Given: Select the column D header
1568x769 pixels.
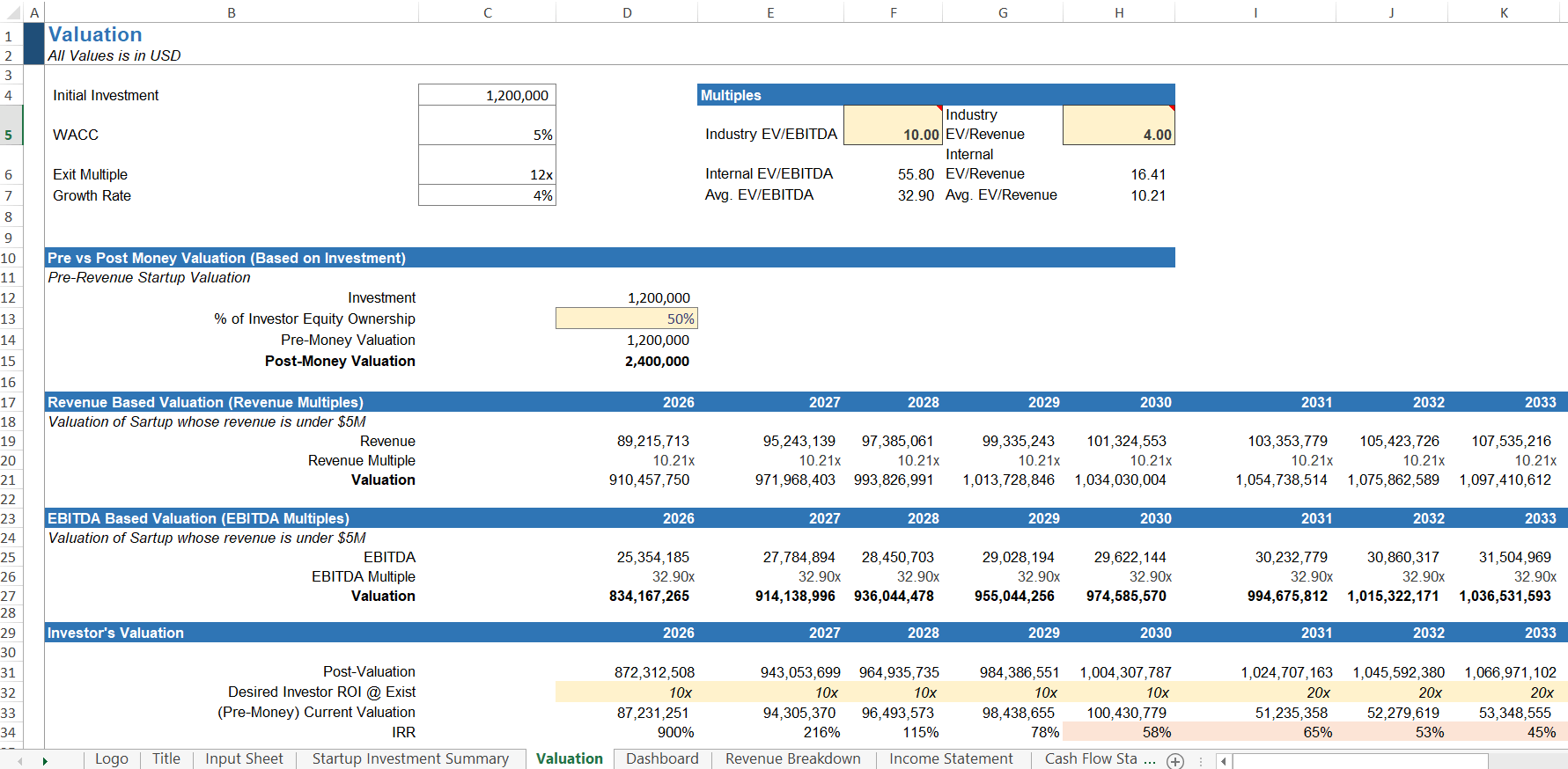Looking at the screenshot, I should (x=627, y=12).
